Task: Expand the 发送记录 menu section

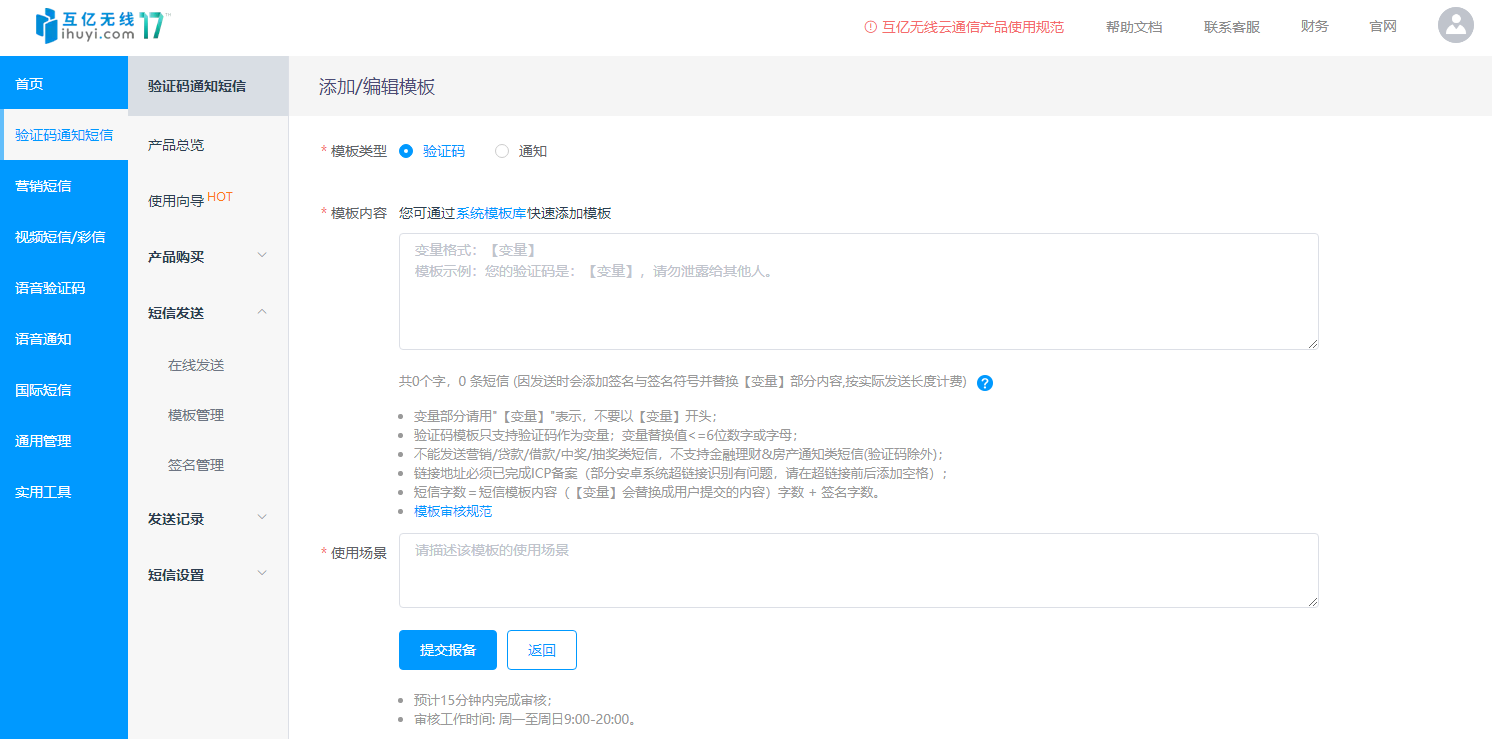Action: click(207, 519)
